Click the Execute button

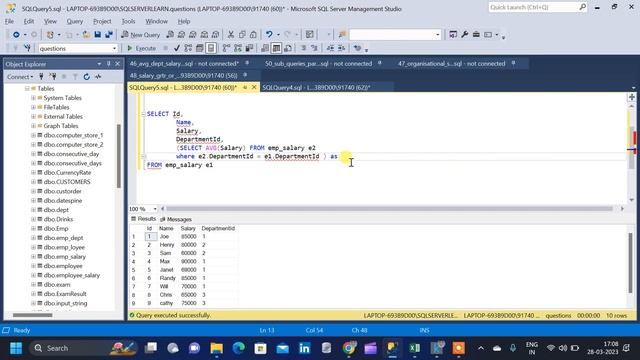[141, 48]
